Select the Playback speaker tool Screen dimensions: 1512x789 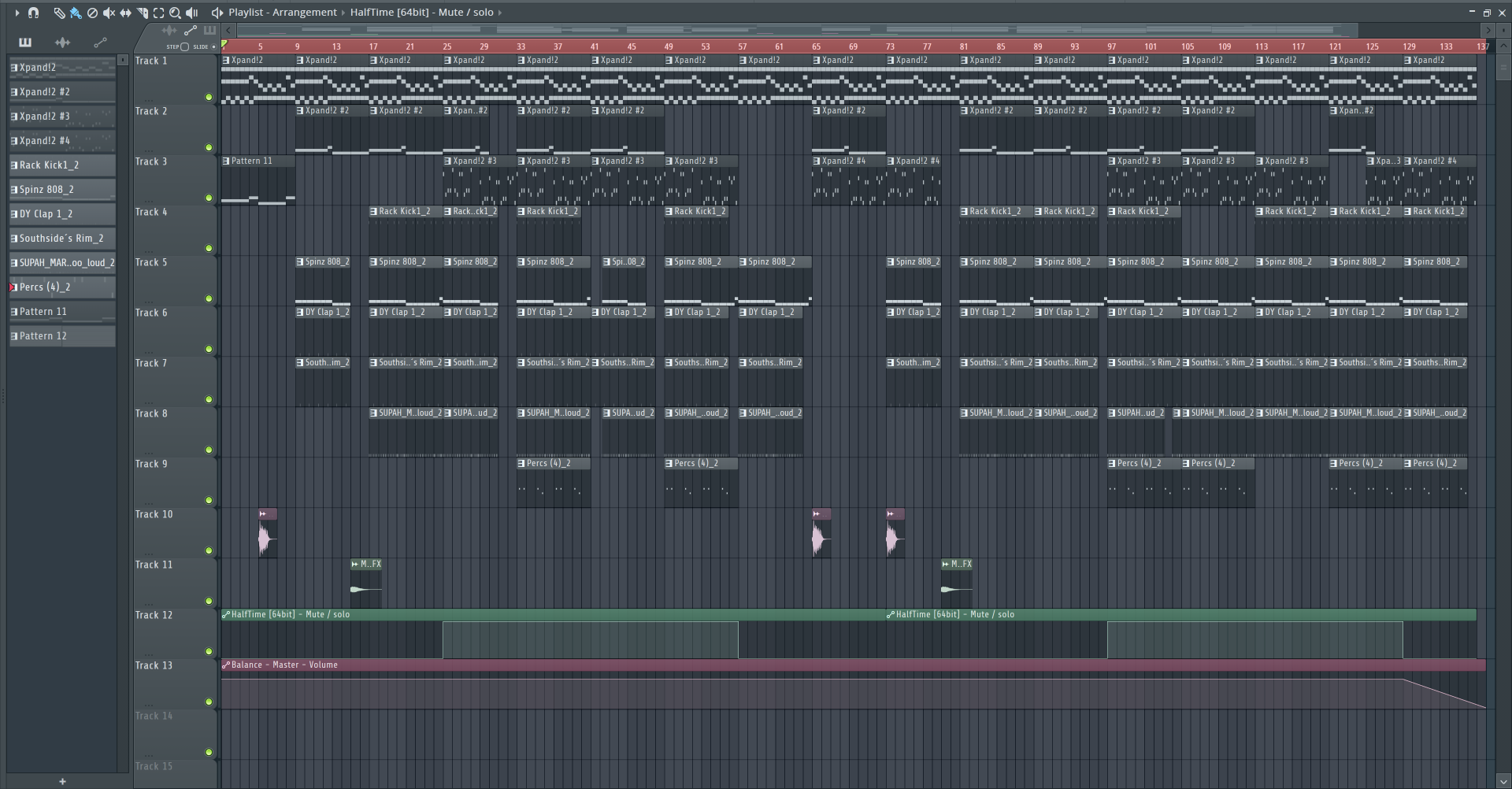click(x=191, y=13)
